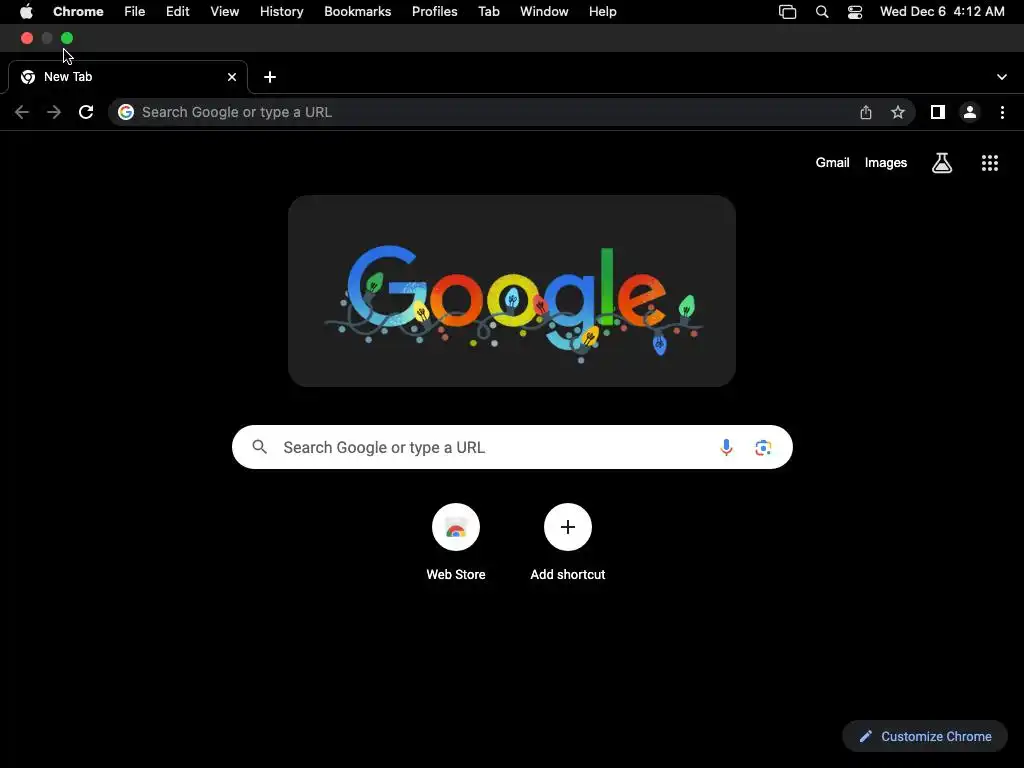The height and width of the screenshot is (768, 1024).
Task: Click the Add shortcut plus button
Action: click(568, 527)
